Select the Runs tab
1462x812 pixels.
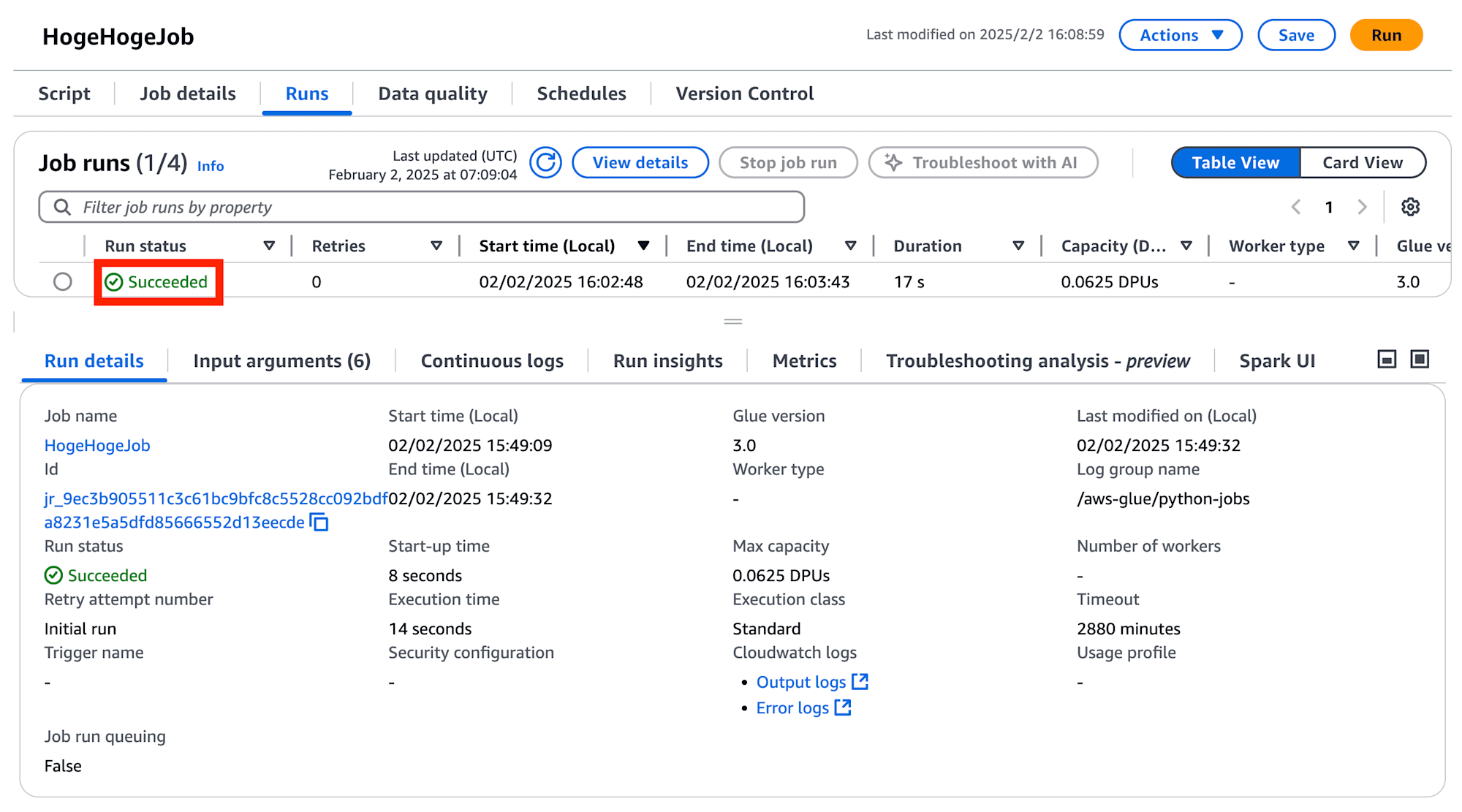307,94
